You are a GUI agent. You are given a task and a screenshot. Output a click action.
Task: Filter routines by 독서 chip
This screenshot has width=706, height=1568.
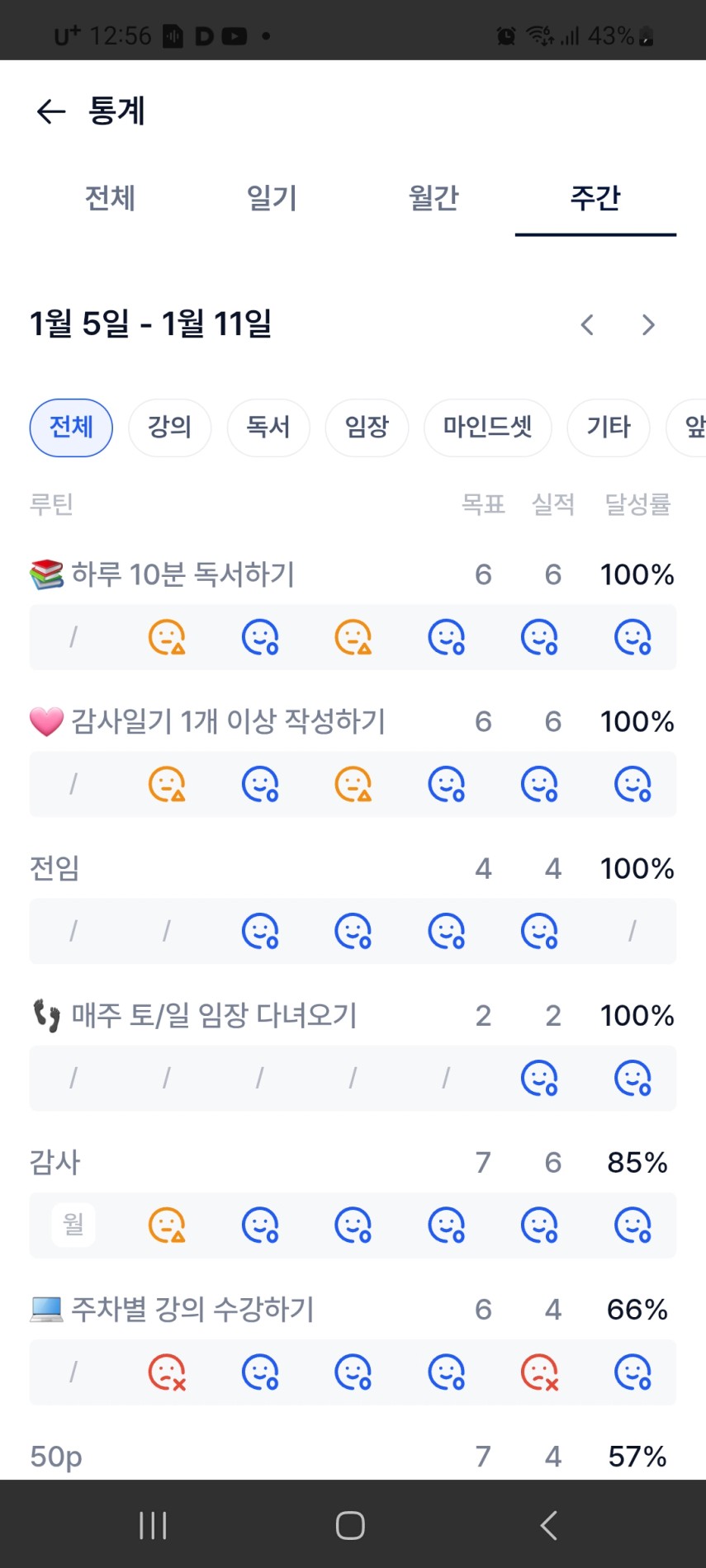point(268,427)
